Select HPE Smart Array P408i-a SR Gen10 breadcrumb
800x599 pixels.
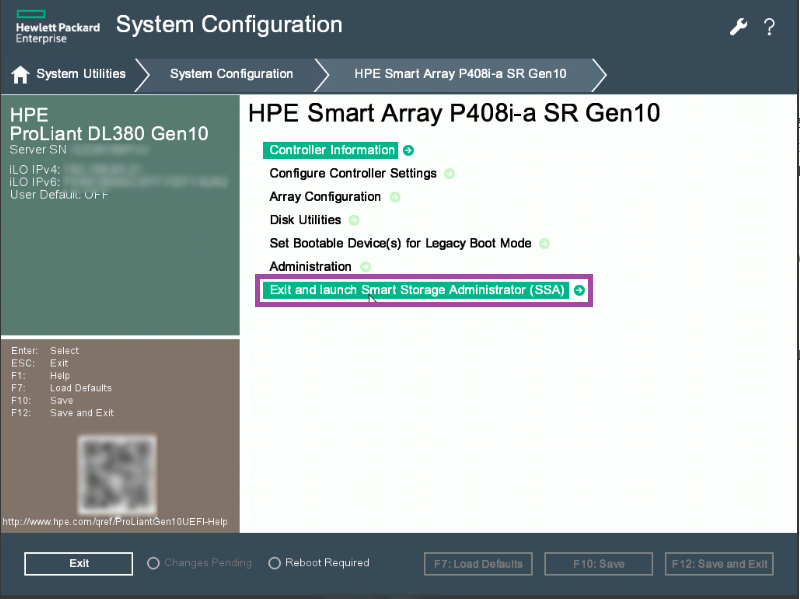pyautogui.click(x=460, y=74)
